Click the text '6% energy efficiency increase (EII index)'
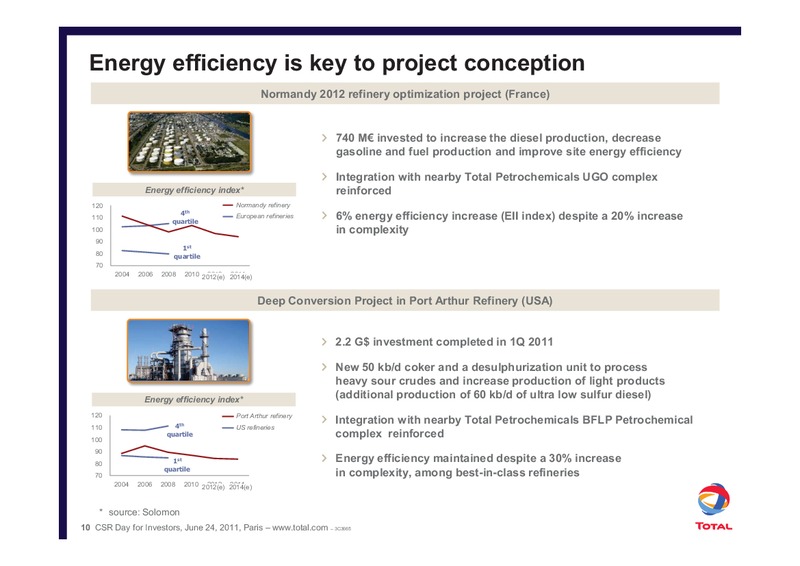Viewport: 800px width, 566px height. pos(445,216)
